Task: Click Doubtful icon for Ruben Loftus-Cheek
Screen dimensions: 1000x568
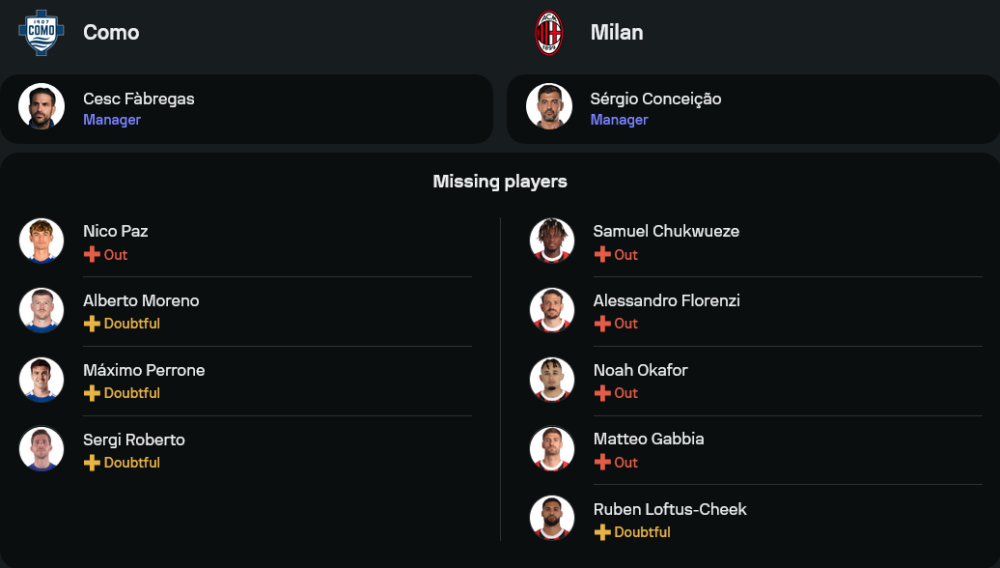Action: tap(602, 533)
